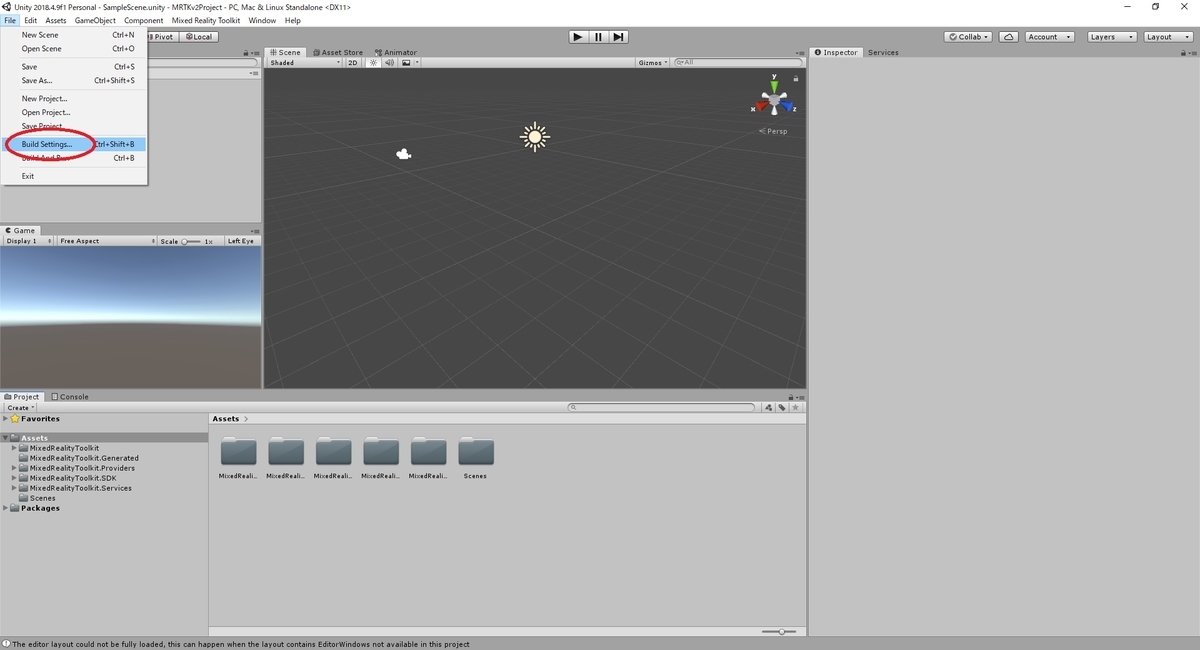Viewport: 1200px width, 650px height.
Task: Open the Display 1 dropdown in Game view
Action: (x=27, y=241)
